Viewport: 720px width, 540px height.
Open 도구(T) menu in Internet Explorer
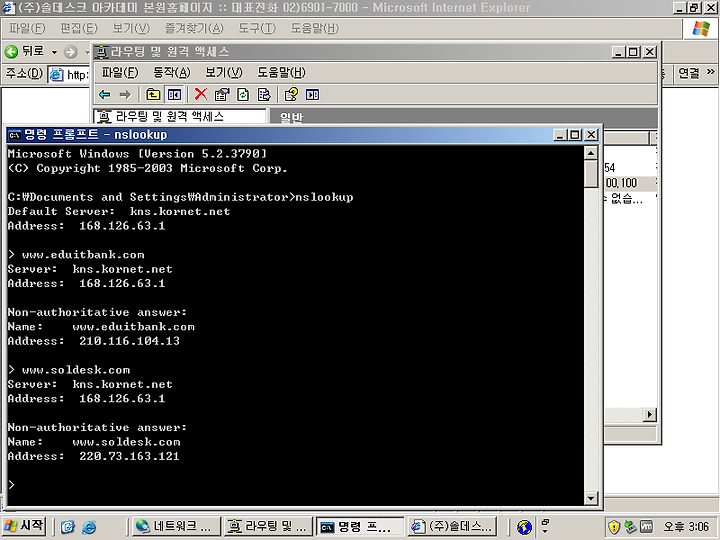coord(257,28)
